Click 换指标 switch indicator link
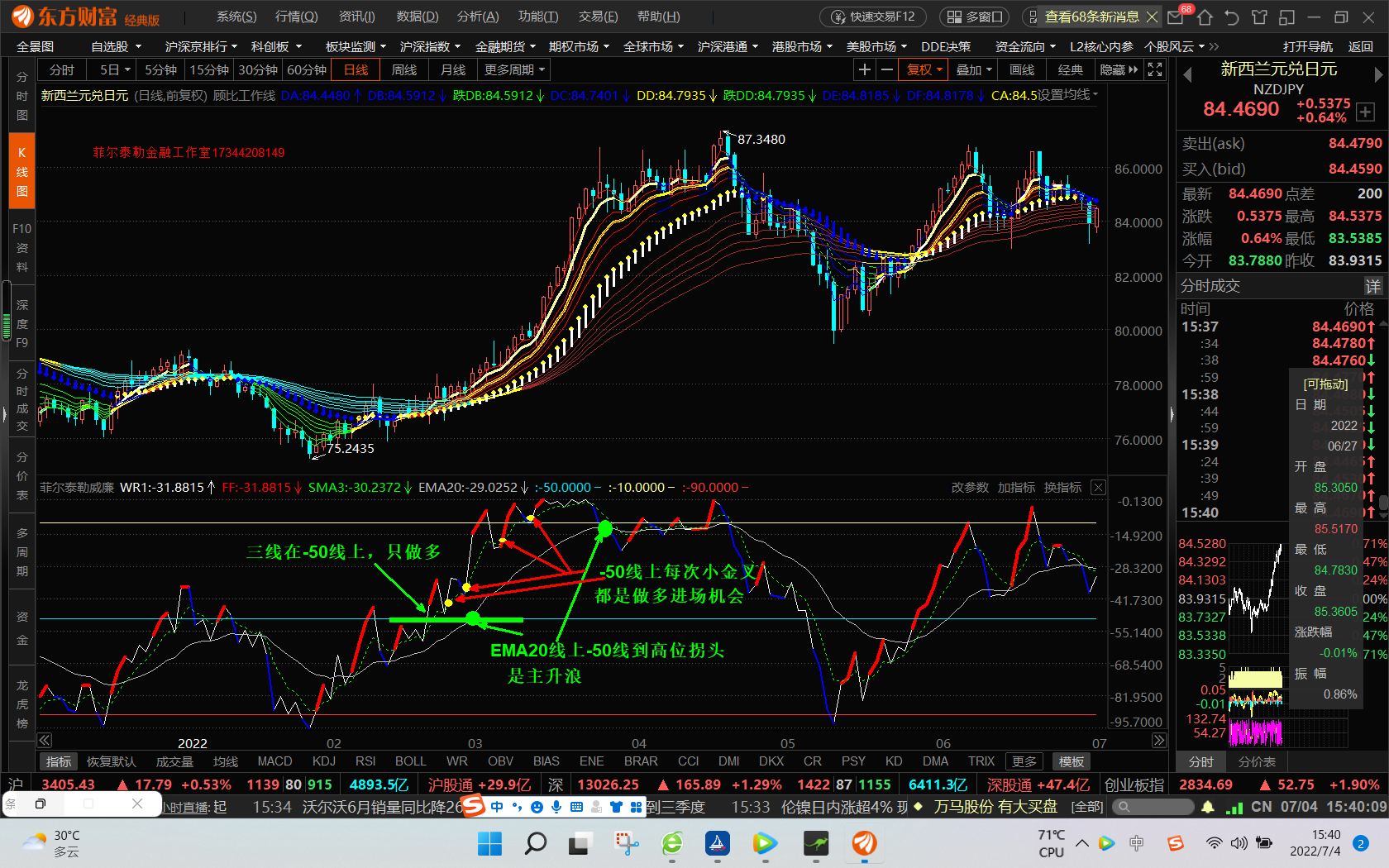The height and width of the screenshot is (868, 1389). (1062, 488)
